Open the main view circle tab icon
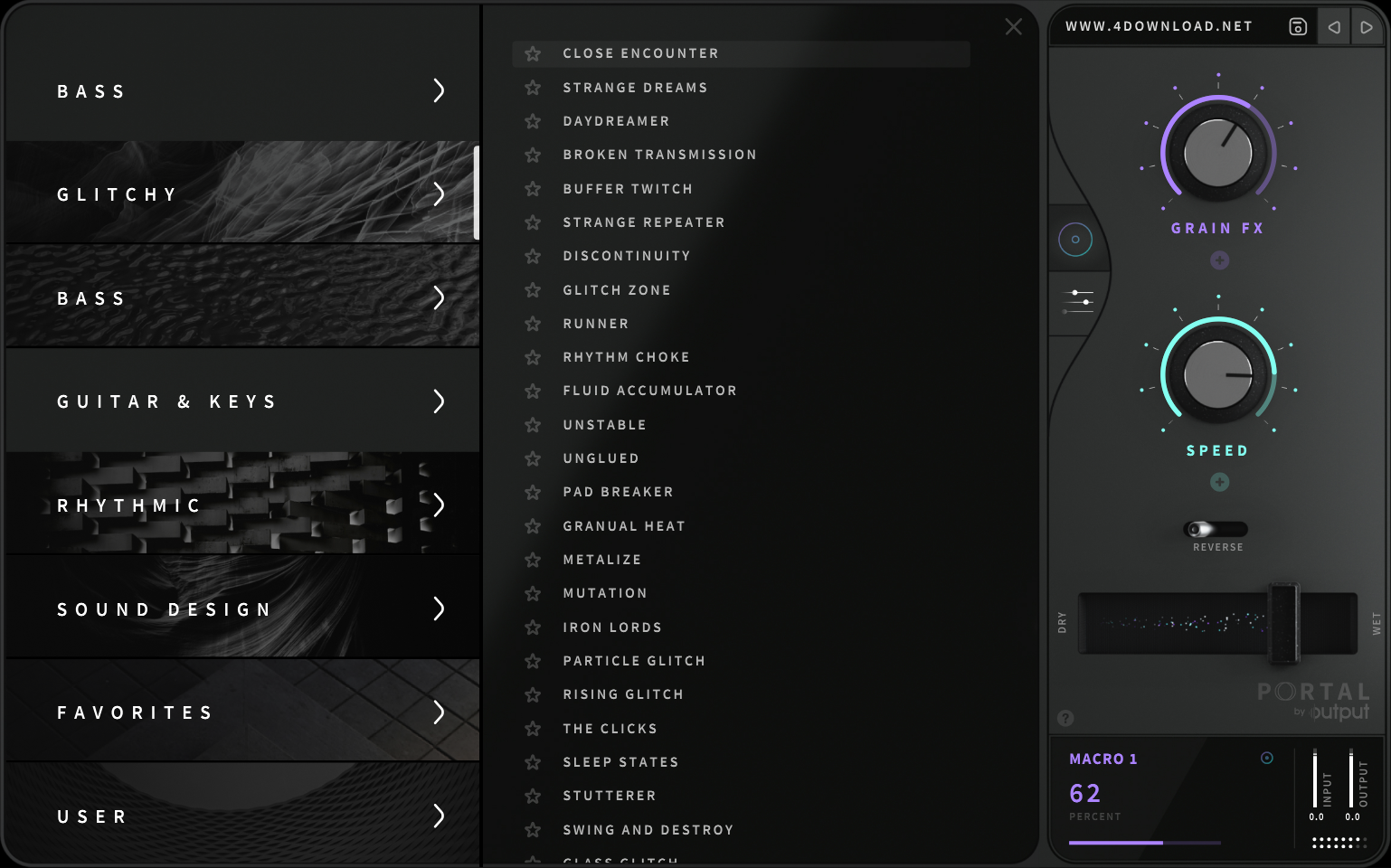1391x868 pixels. tap(1075, 240)
